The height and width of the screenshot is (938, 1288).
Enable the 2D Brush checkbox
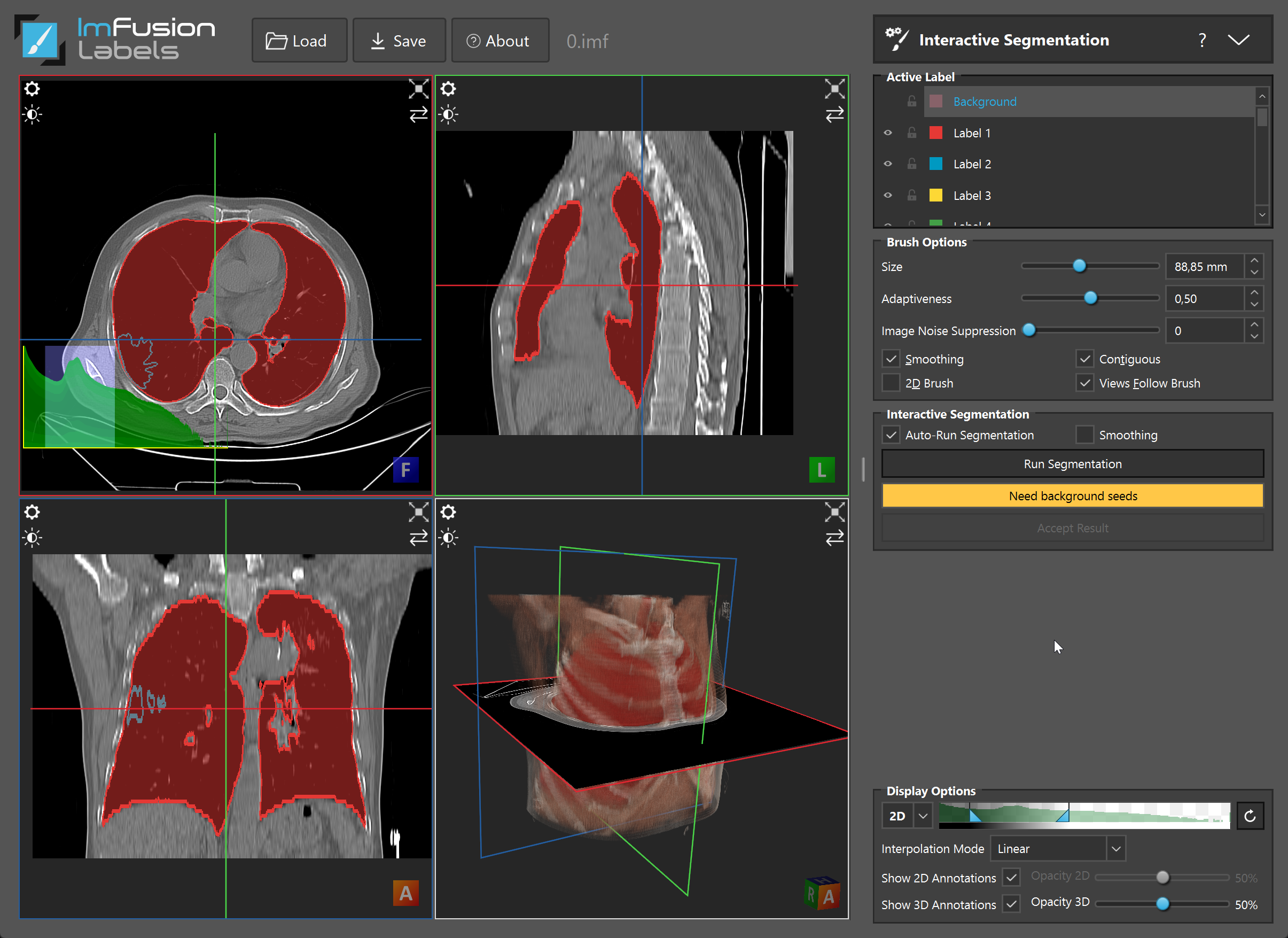click(x=891, y=383)
